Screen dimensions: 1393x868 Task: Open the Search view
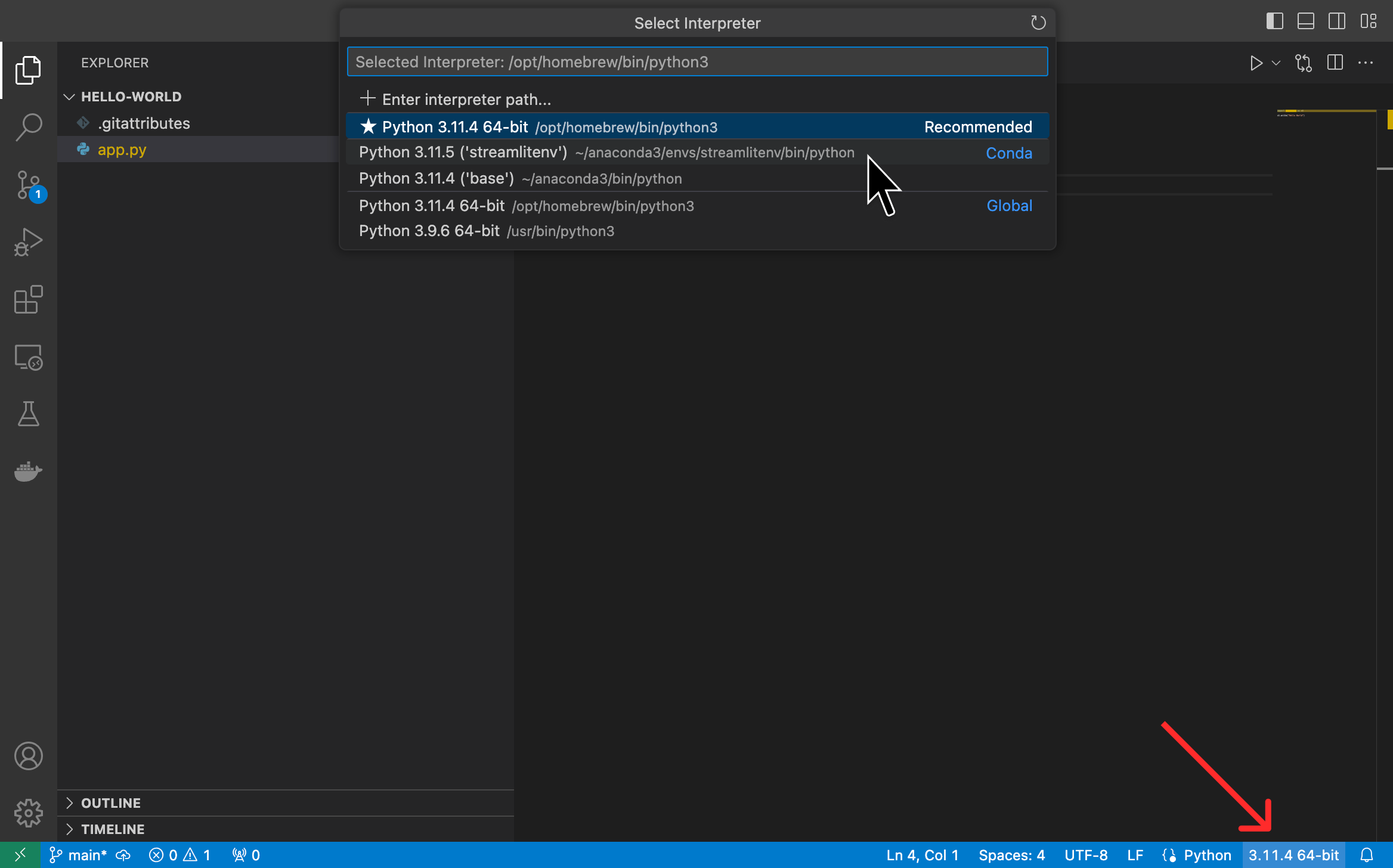coord(28,127)
